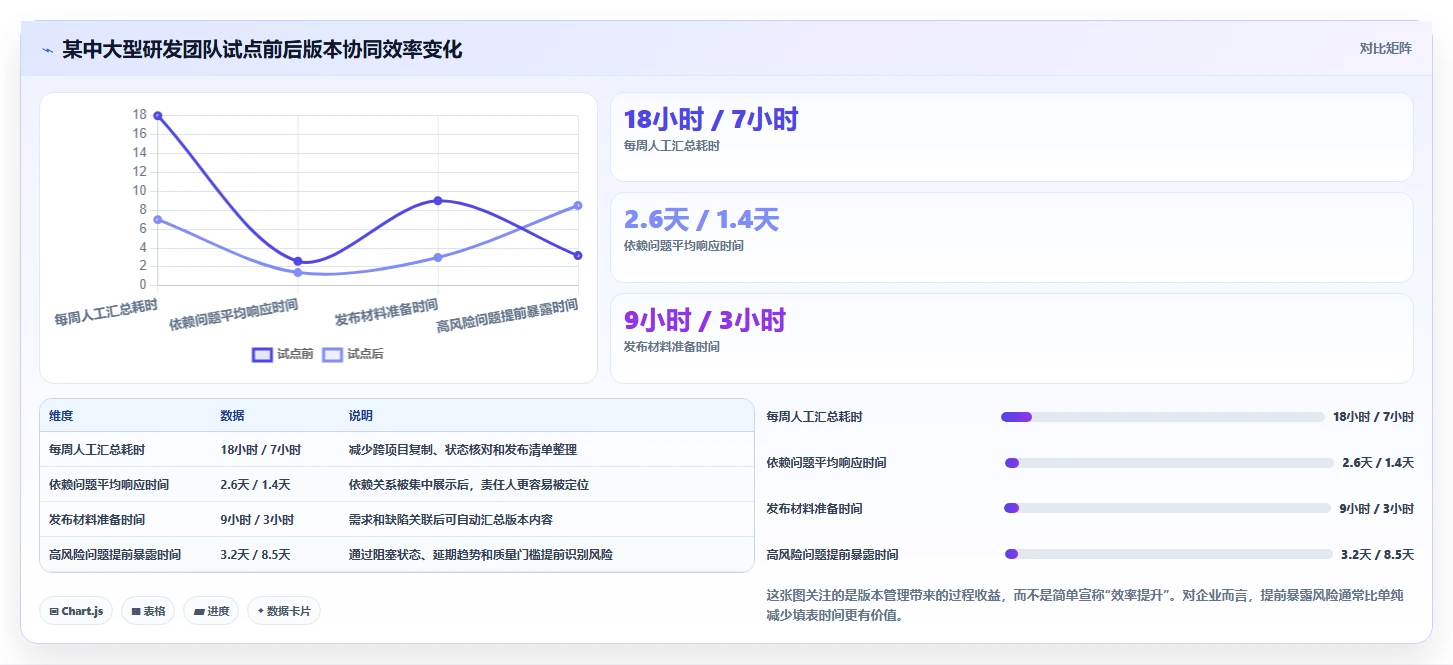This screenshot has height=665, width=1453.
Task: Click chart axis label 每周人工汇总耗时
Action: 106,313
